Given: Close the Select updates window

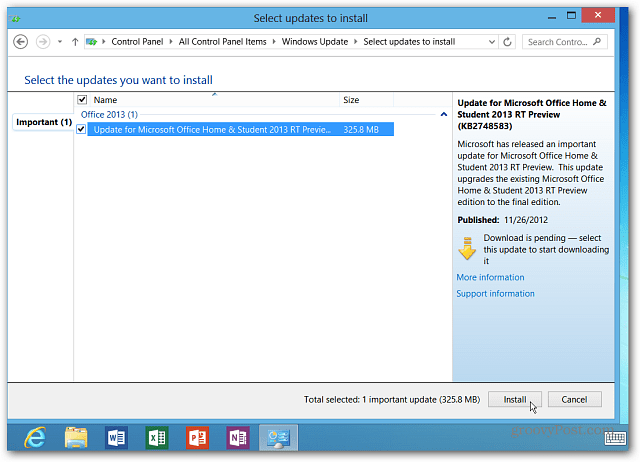Looking at the screenshot, I should [598, 15].
